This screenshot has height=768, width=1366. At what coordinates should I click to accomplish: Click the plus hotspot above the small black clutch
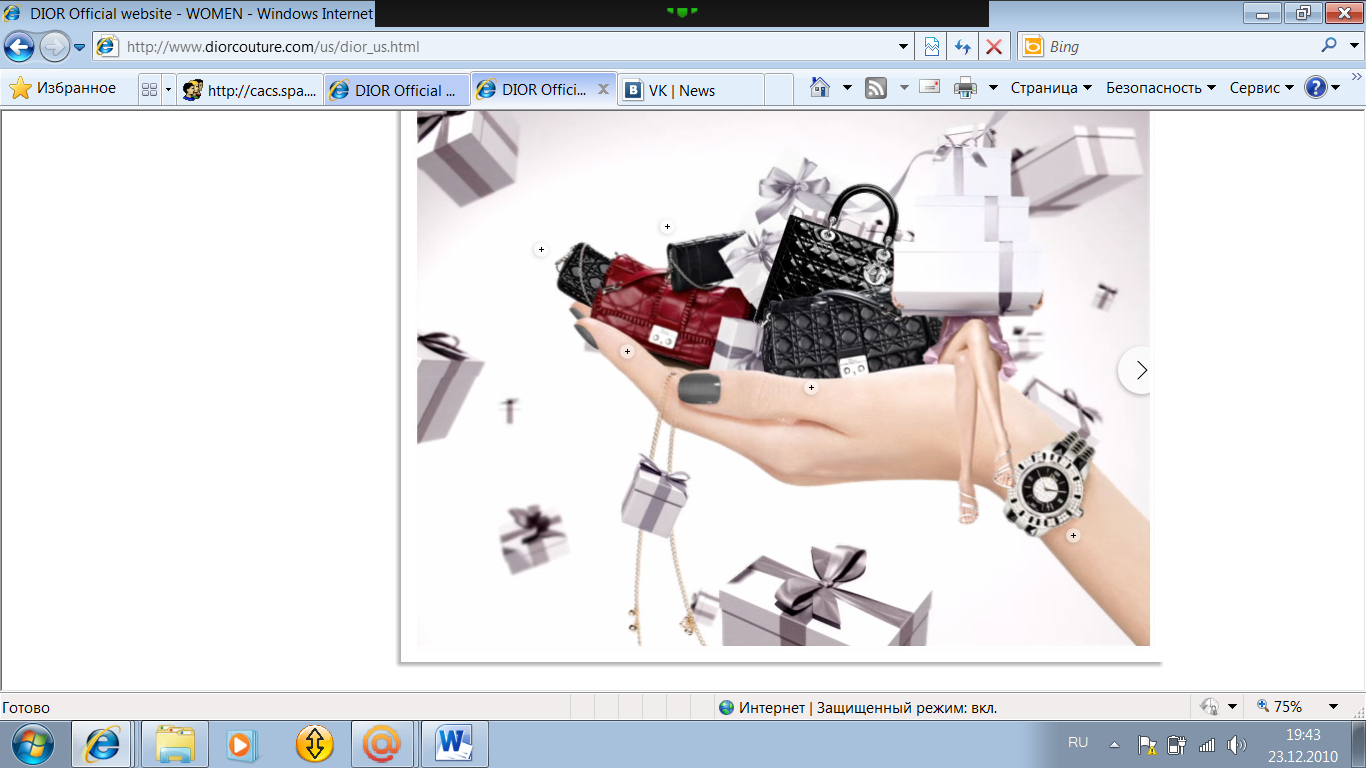click(667, 227)
